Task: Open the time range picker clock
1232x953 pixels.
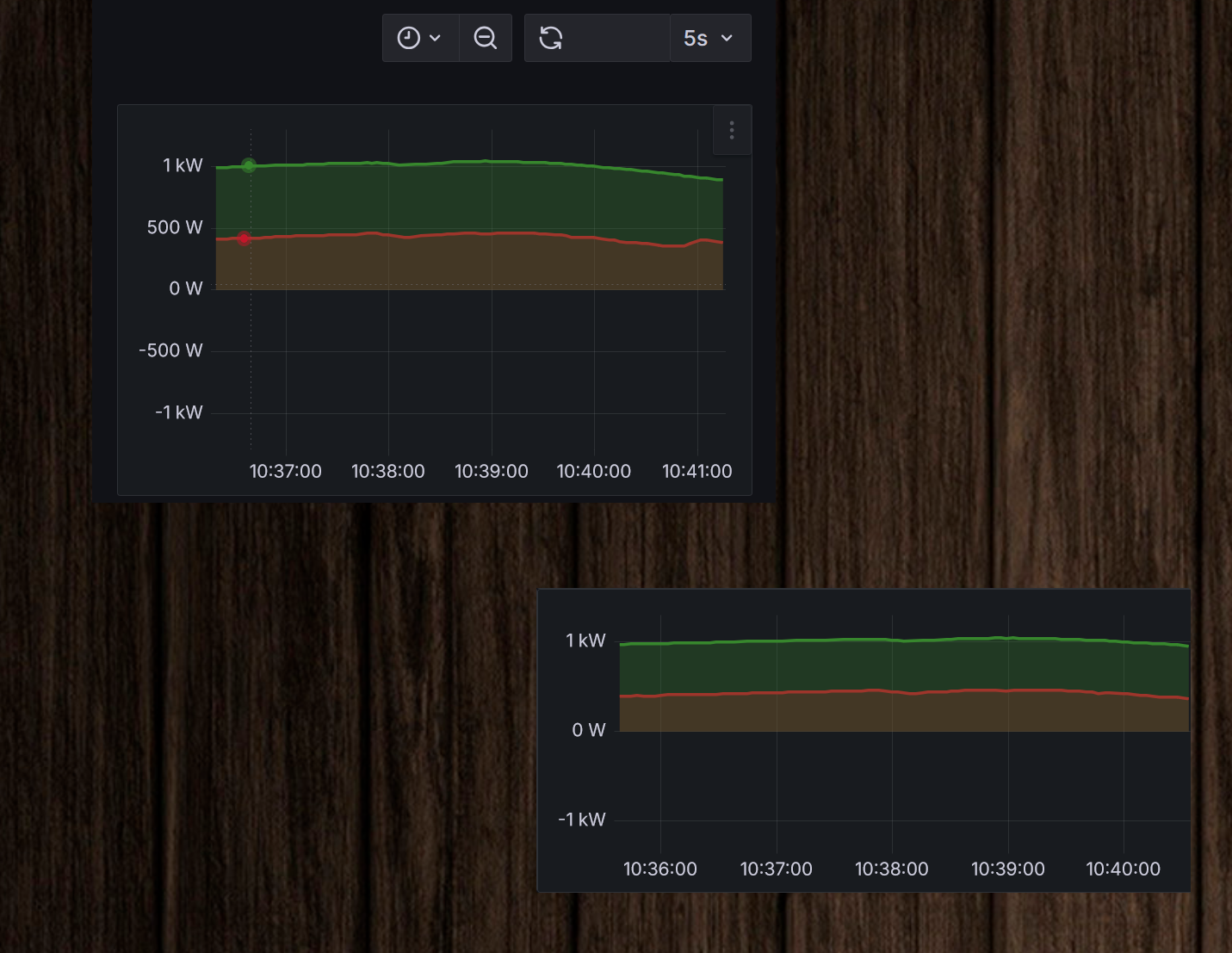Action: click(x=419, y=38)
